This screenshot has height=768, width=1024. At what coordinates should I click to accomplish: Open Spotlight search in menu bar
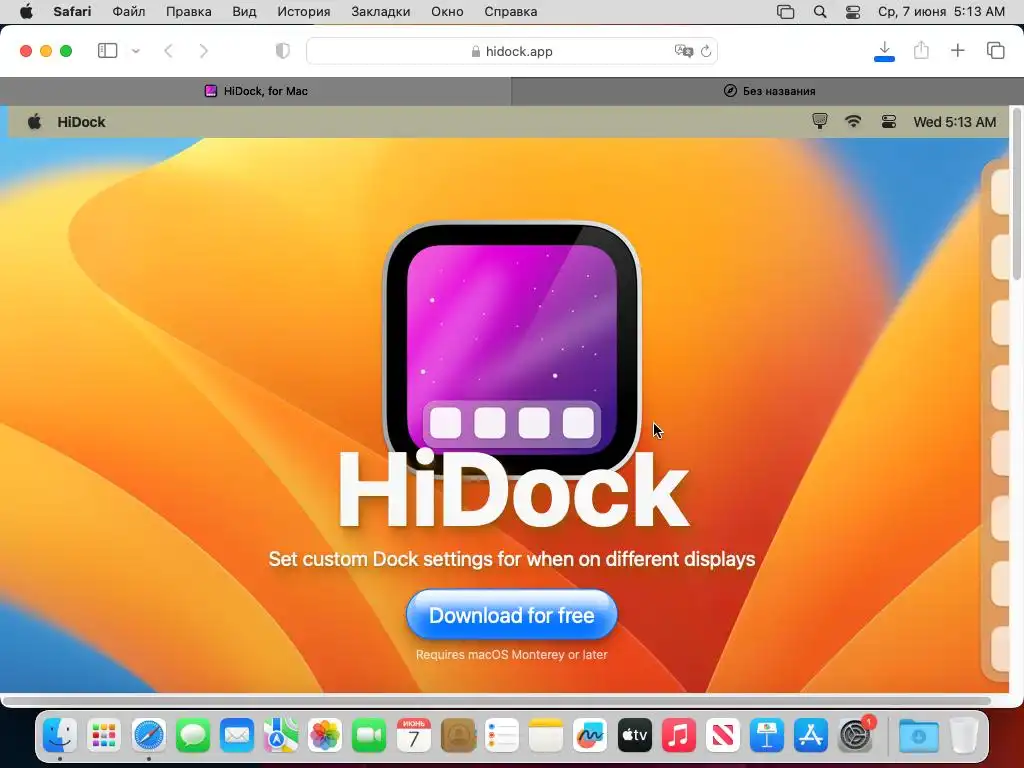820,12
